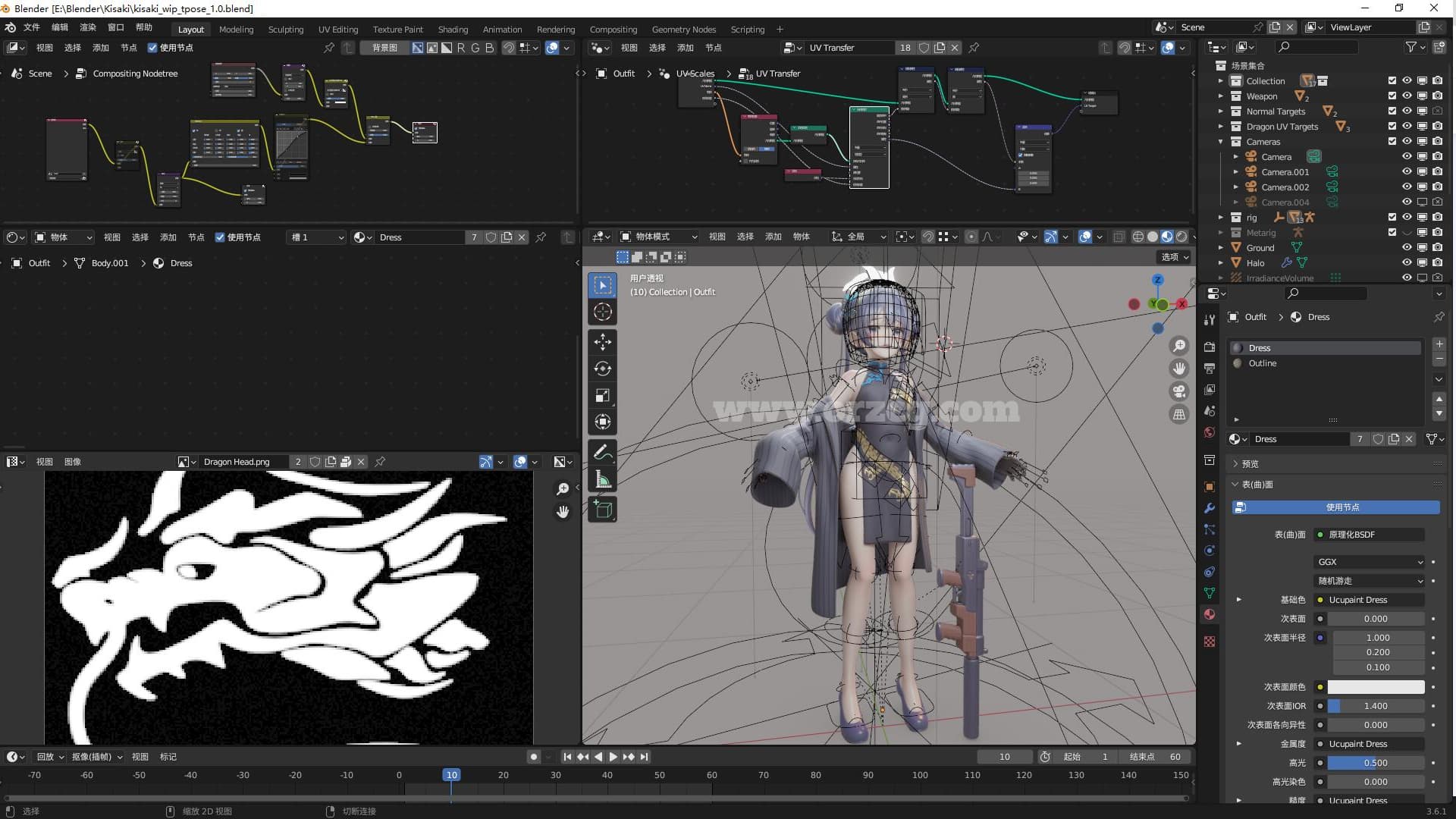Switch to rendered viewport shading
Viewport: 1456px width, 819px height.
[1181, 237]
